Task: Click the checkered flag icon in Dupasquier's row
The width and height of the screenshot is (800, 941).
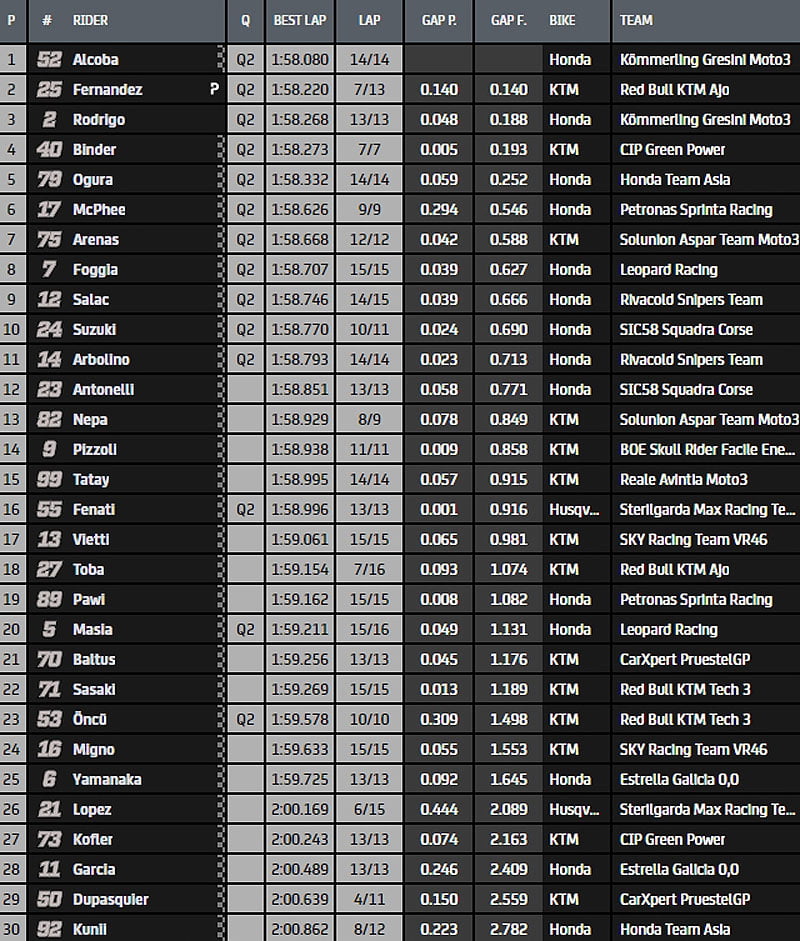Action: click(x=221, y=900)
